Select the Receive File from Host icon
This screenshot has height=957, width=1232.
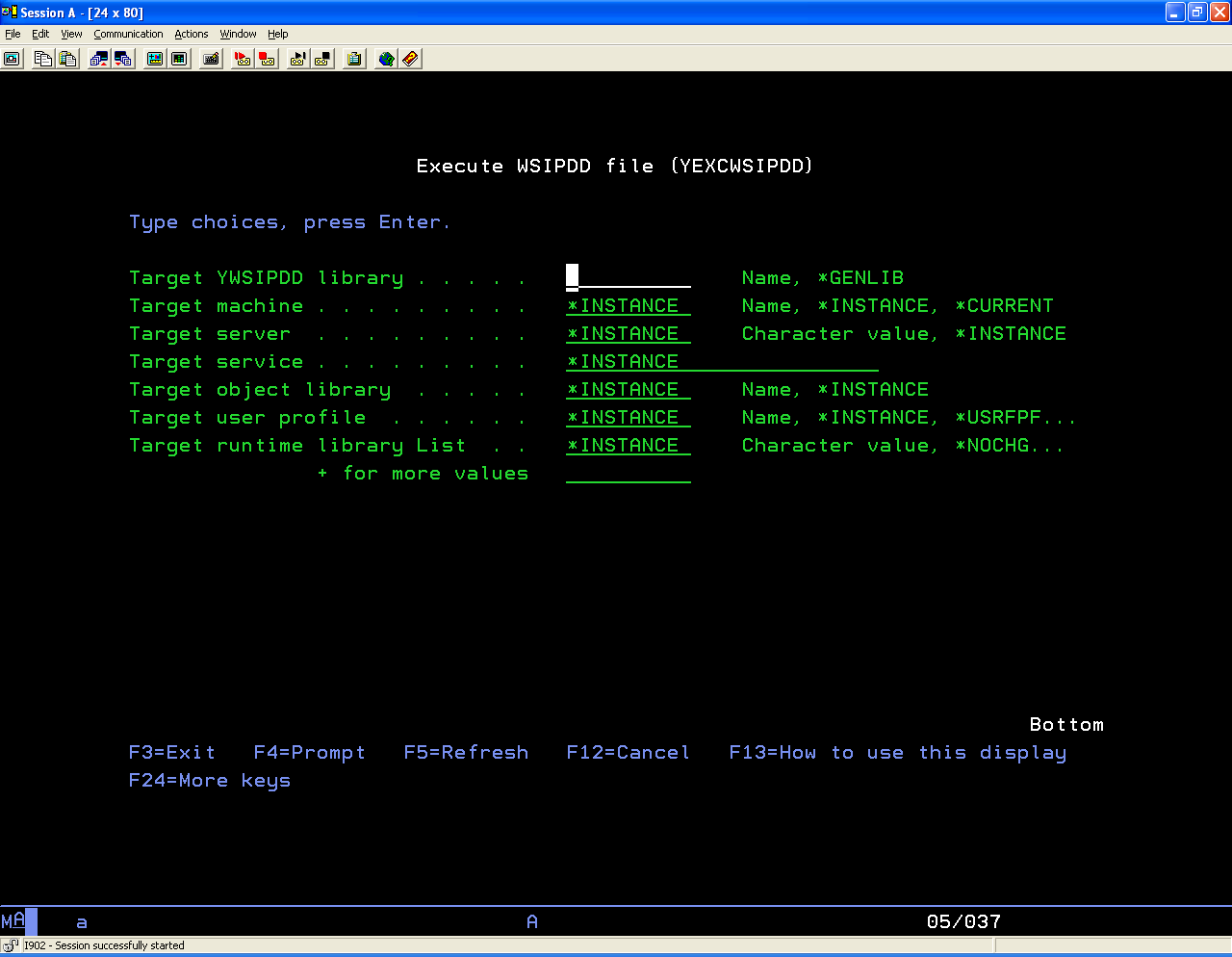click(x=124, y=59)
